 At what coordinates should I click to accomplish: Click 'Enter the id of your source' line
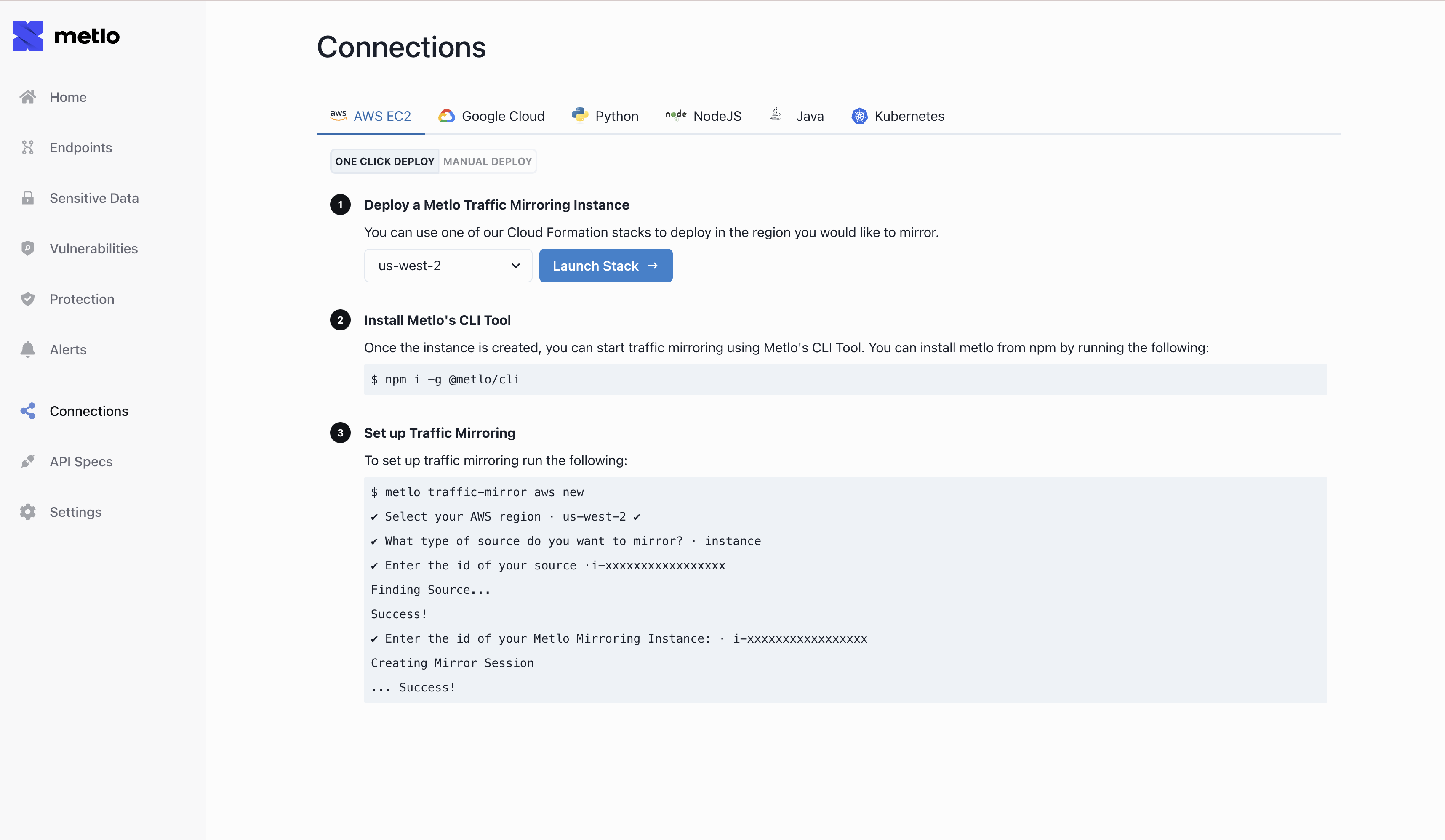[x=548, y=565]
